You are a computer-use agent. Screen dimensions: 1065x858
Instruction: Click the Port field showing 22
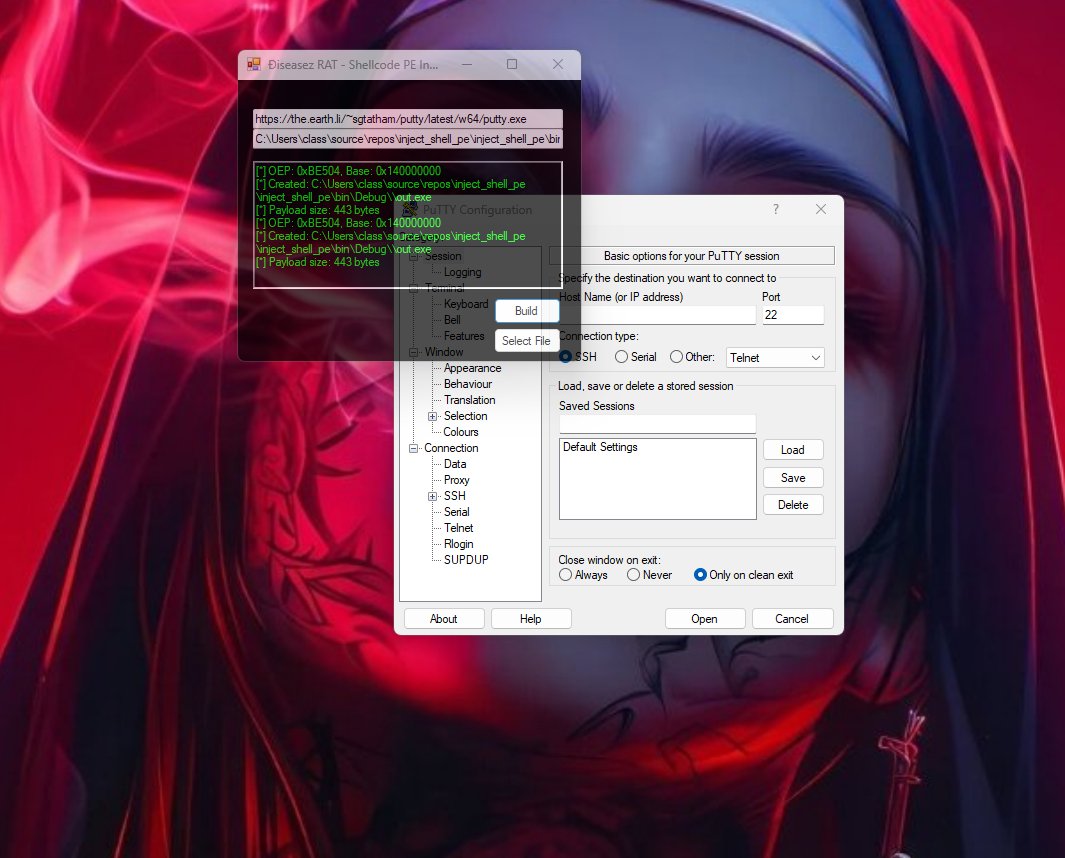[x=793, y=315]
